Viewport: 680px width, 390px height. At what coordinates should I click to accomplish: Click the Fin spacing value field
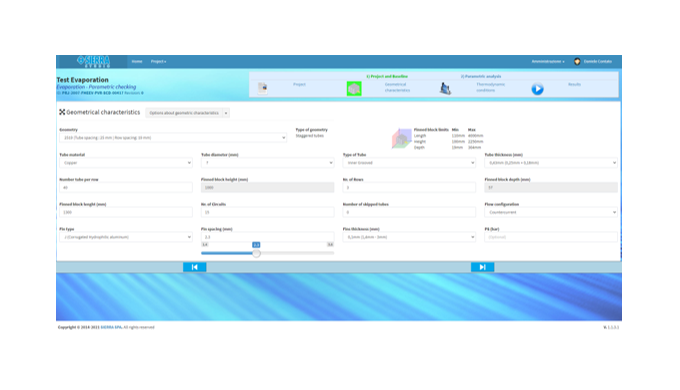(x=268, y=237)
